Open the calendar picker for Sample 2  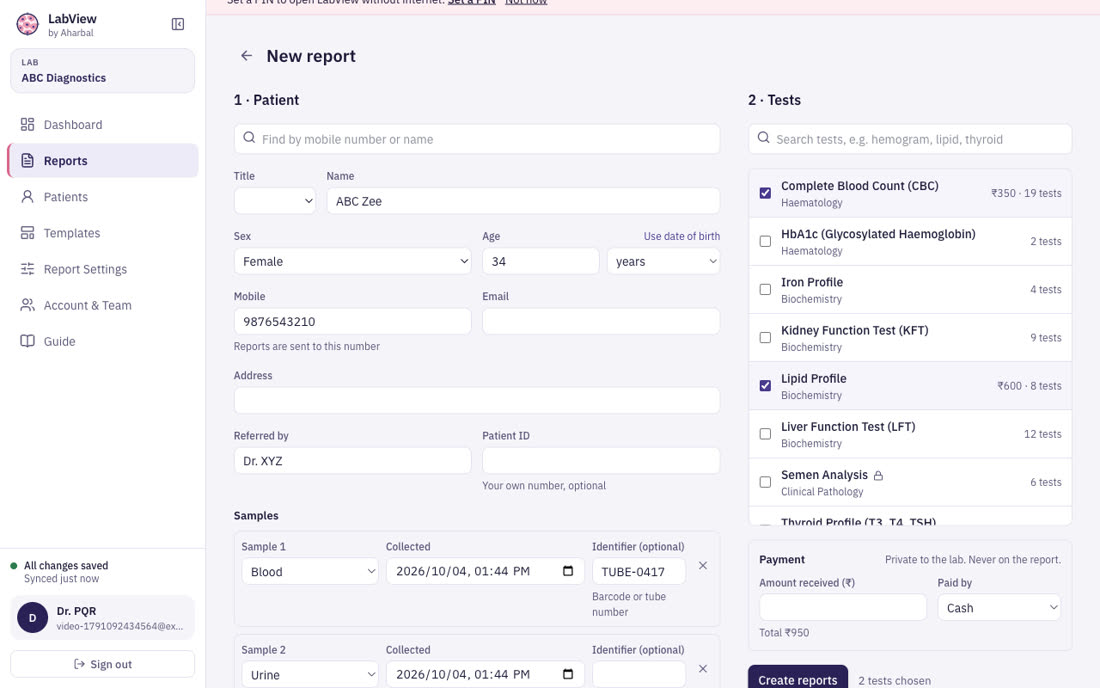[568, 674]
